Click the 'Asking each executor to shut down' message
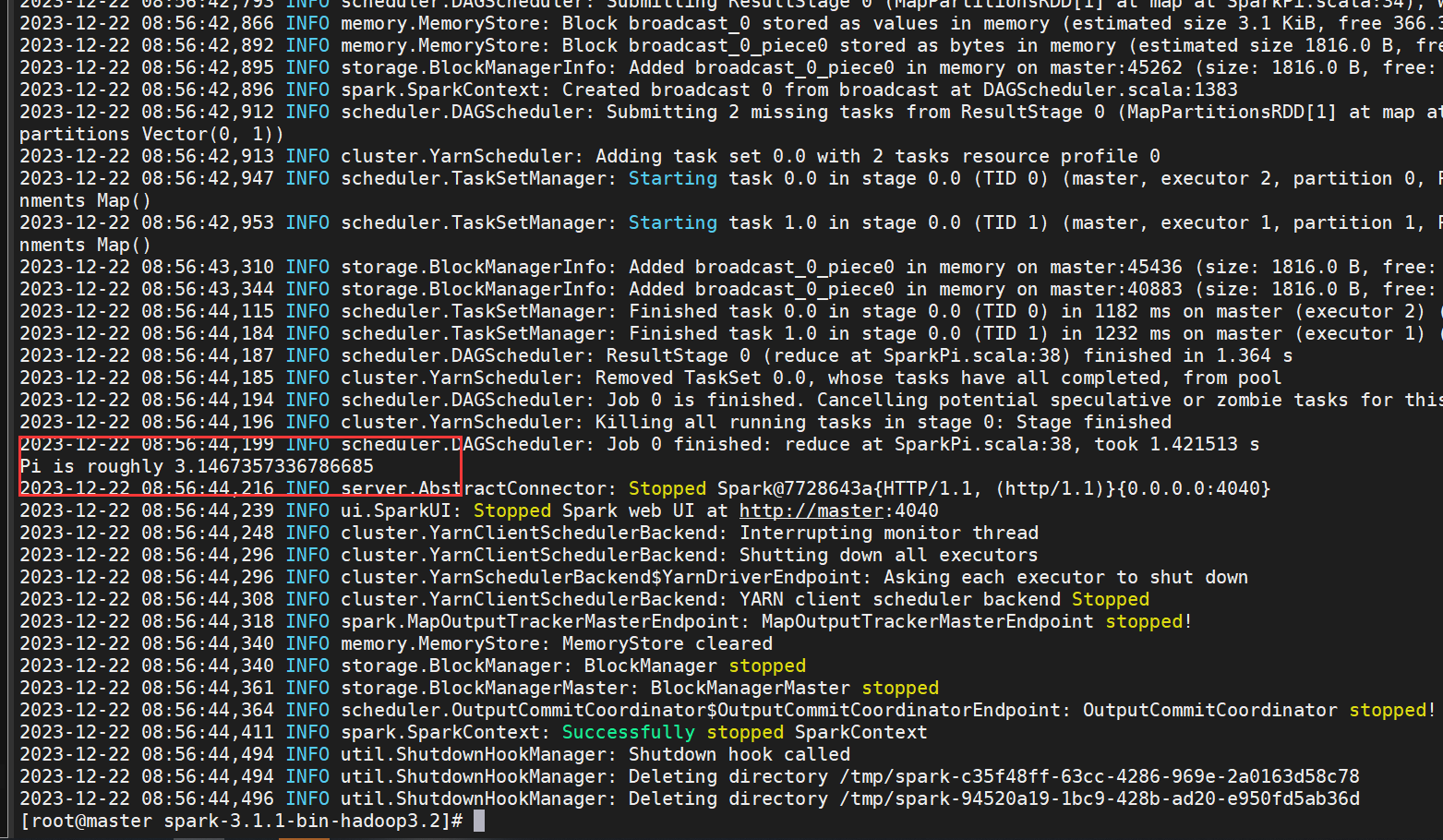 [1065, 577]
